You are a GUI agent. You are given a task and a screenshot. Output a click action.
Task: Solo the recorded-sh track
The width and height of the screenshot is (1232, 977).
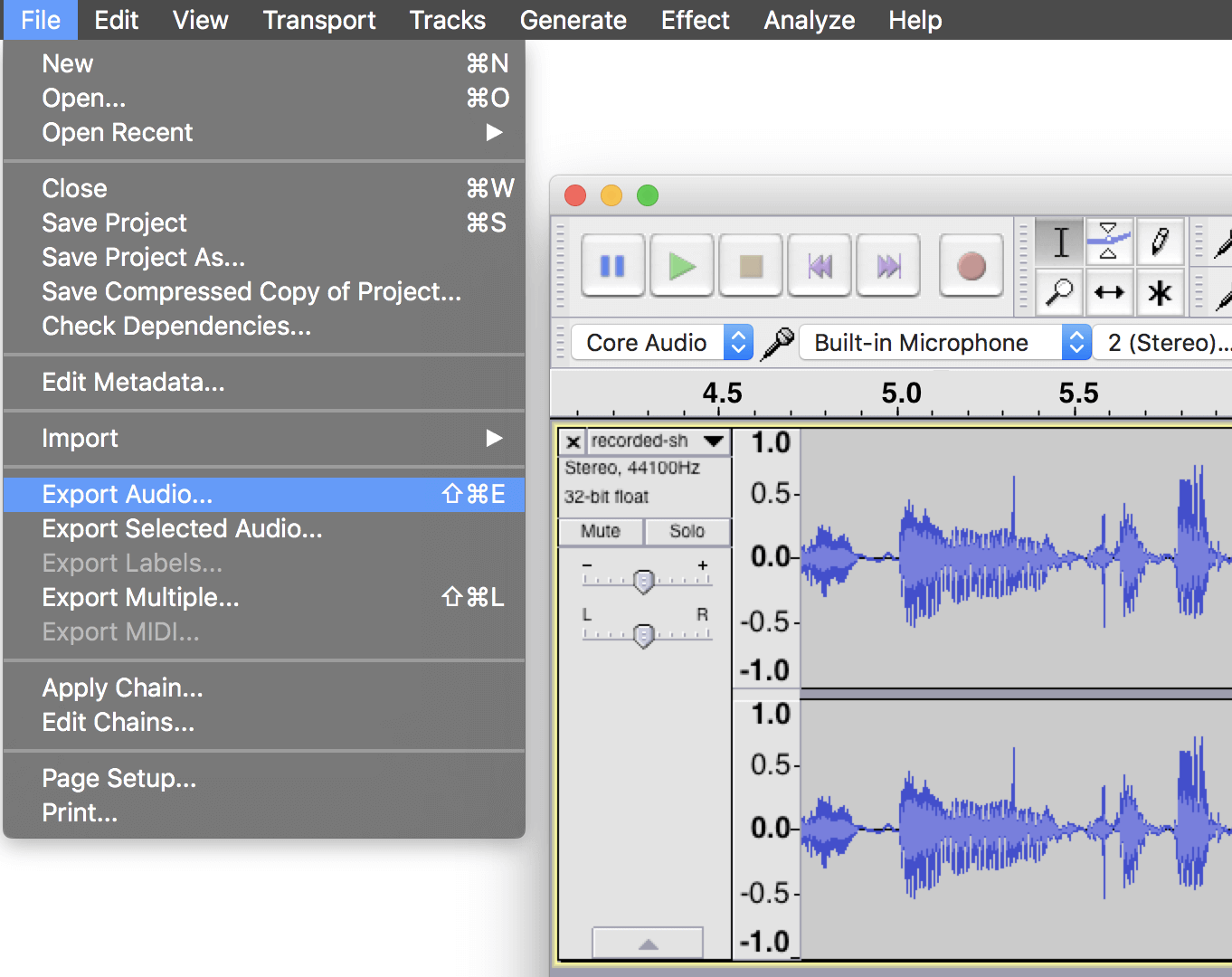point(687,532)
